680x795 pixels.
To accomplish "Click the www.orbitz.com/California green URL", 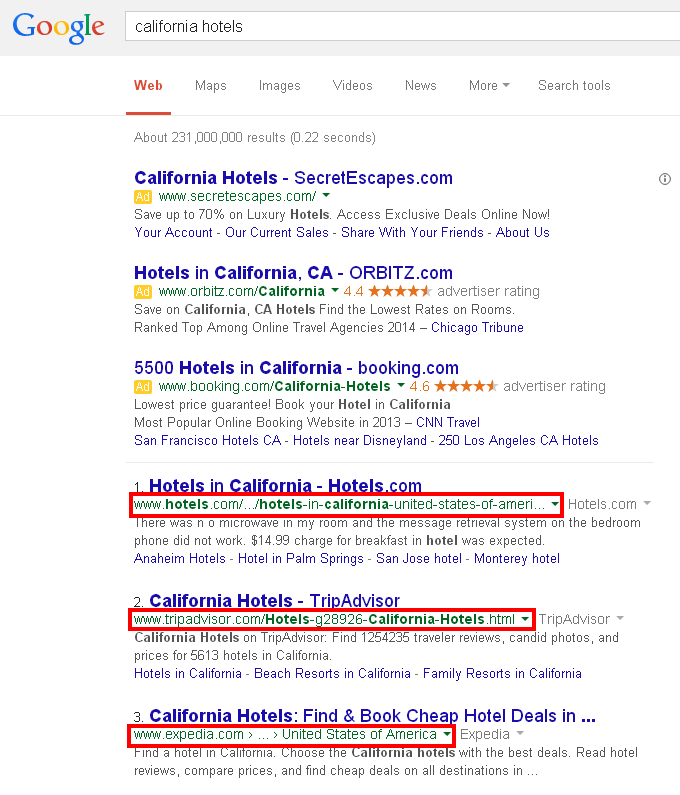I will pos(241,291).
